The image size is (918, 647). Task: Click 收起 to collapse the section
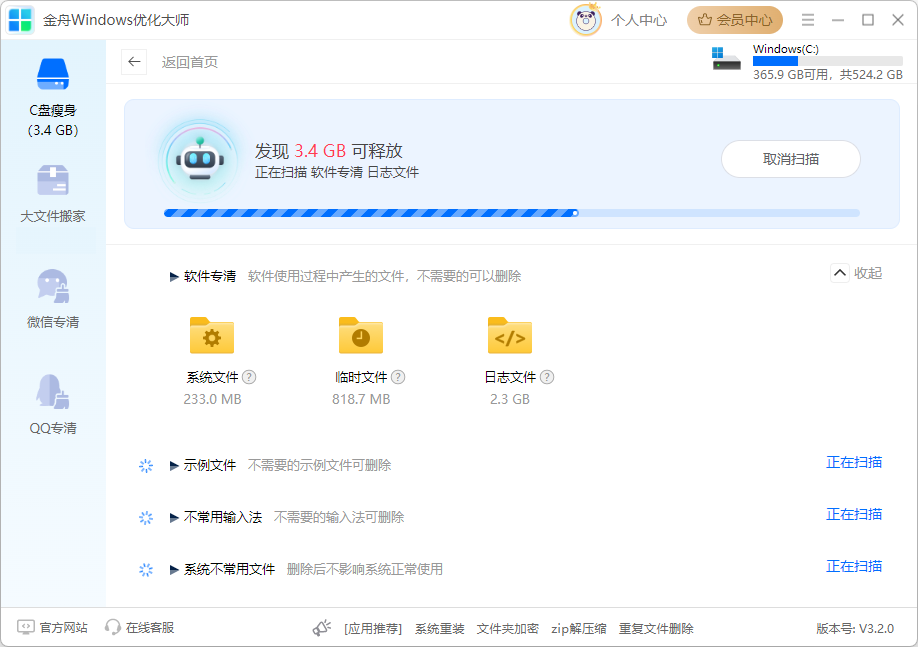click(857, 273)
